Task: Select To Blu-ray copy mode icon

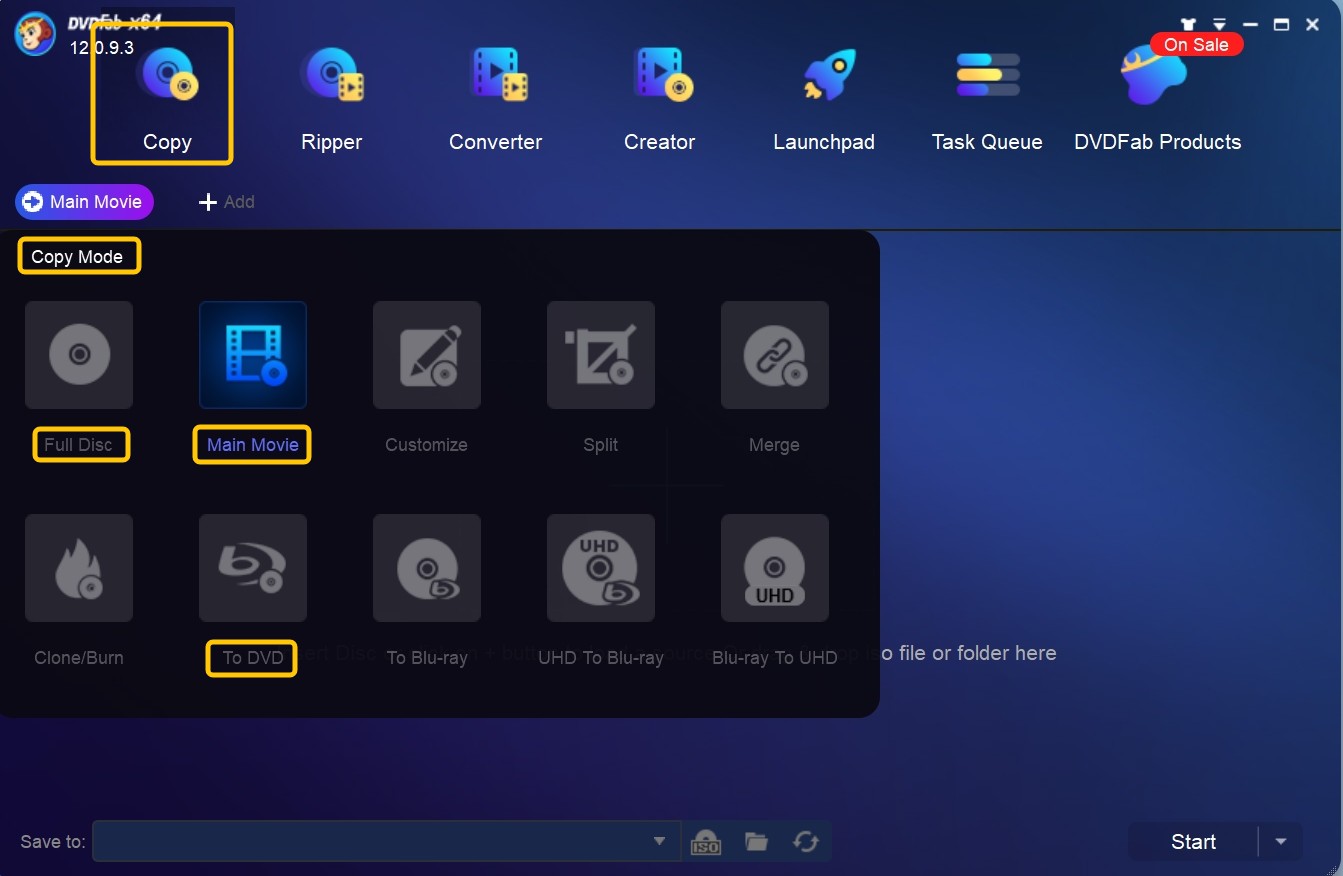Action: 427,568
